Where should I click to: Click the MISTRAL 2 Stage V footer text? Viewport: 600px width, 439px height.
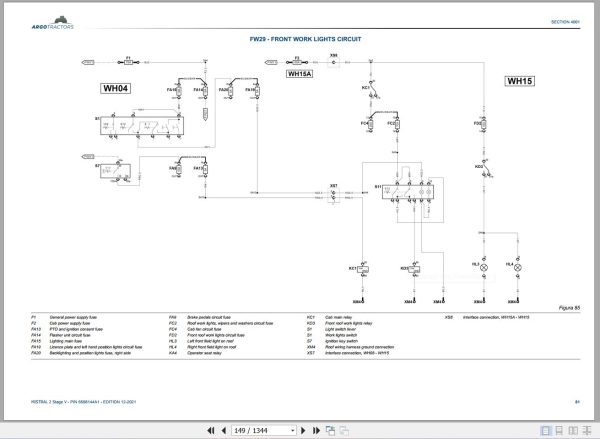click(x=83, y=402)
